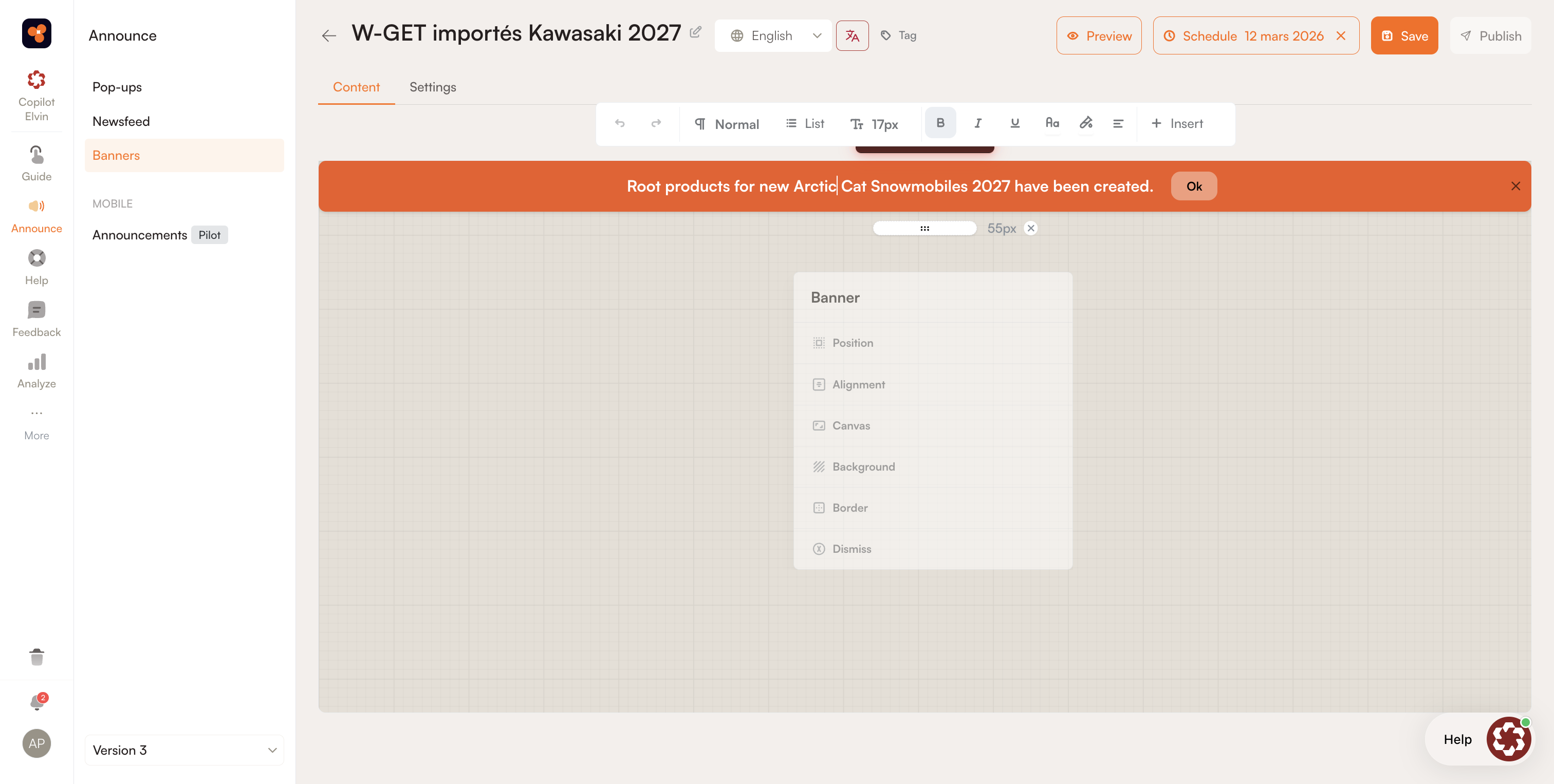
Task: Remove the scheduled date with X
Action: pos(1340,35)
